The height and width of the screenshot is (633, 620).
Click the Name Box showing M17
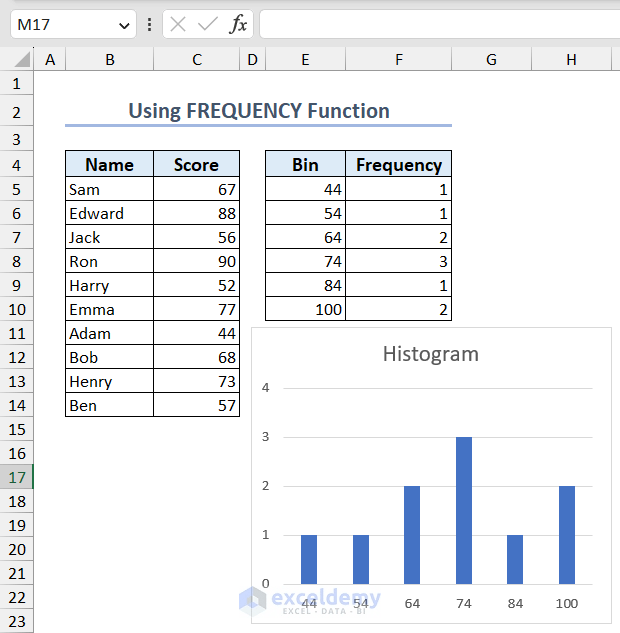coord(73,25)
